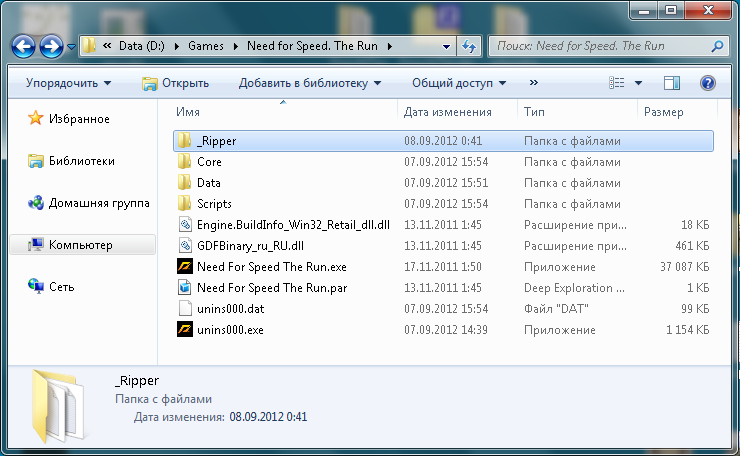740x456 pixels.
Task: Expand the arrow after Data (D:) breadcrumb
Action: (x=177, y=46)
